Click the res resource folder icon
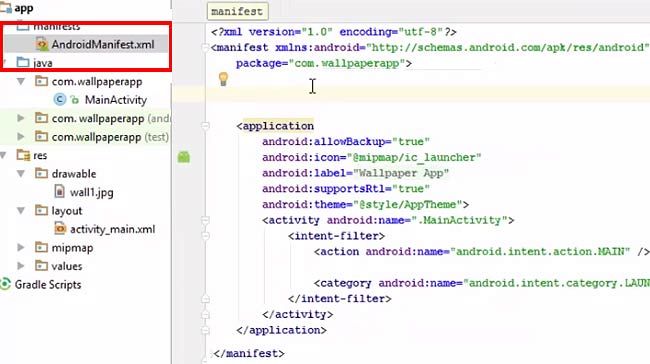Screen dimensions: 650x364 tap(23, 155)
